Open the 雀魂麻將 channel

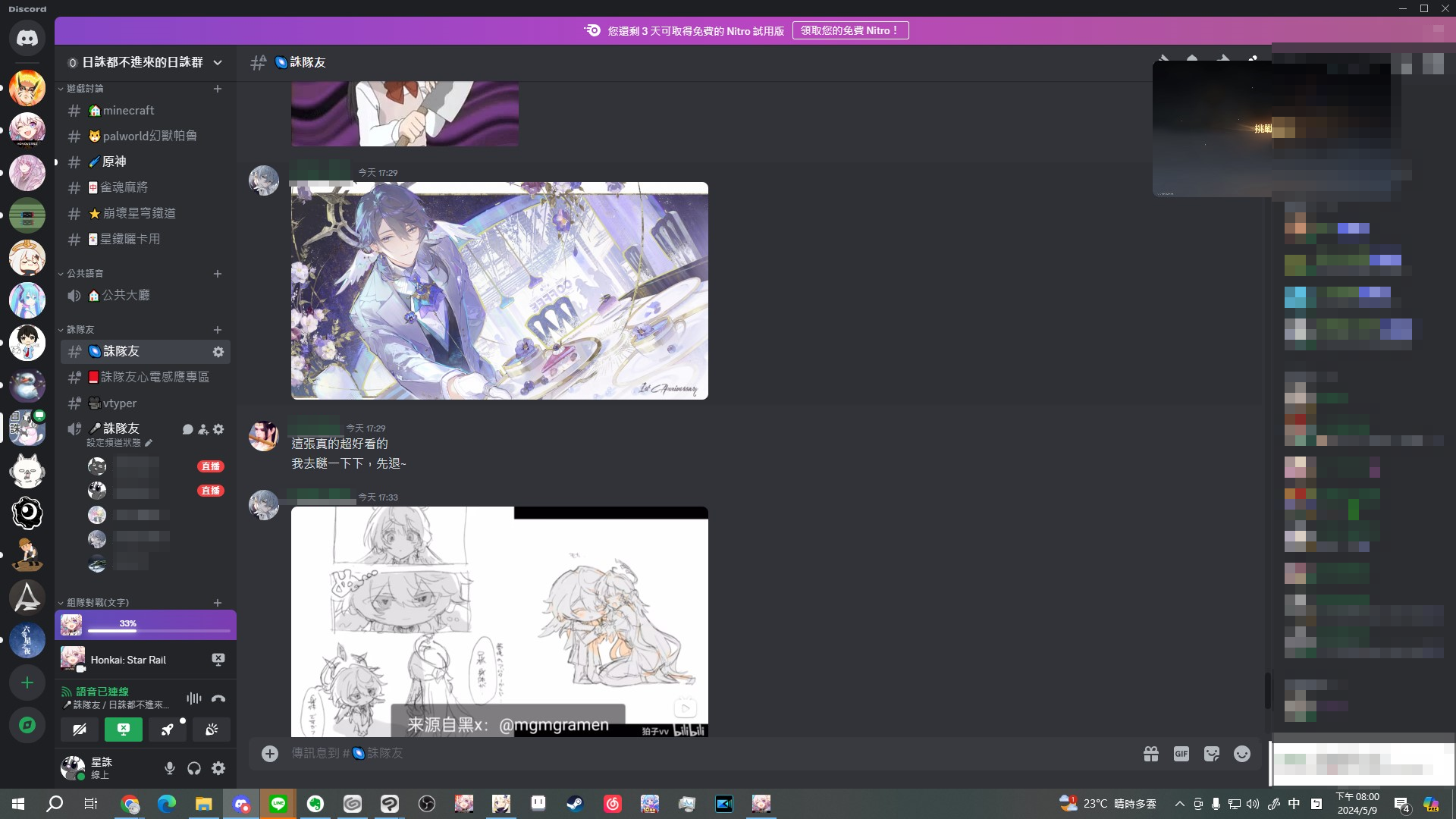pos(146,188)
